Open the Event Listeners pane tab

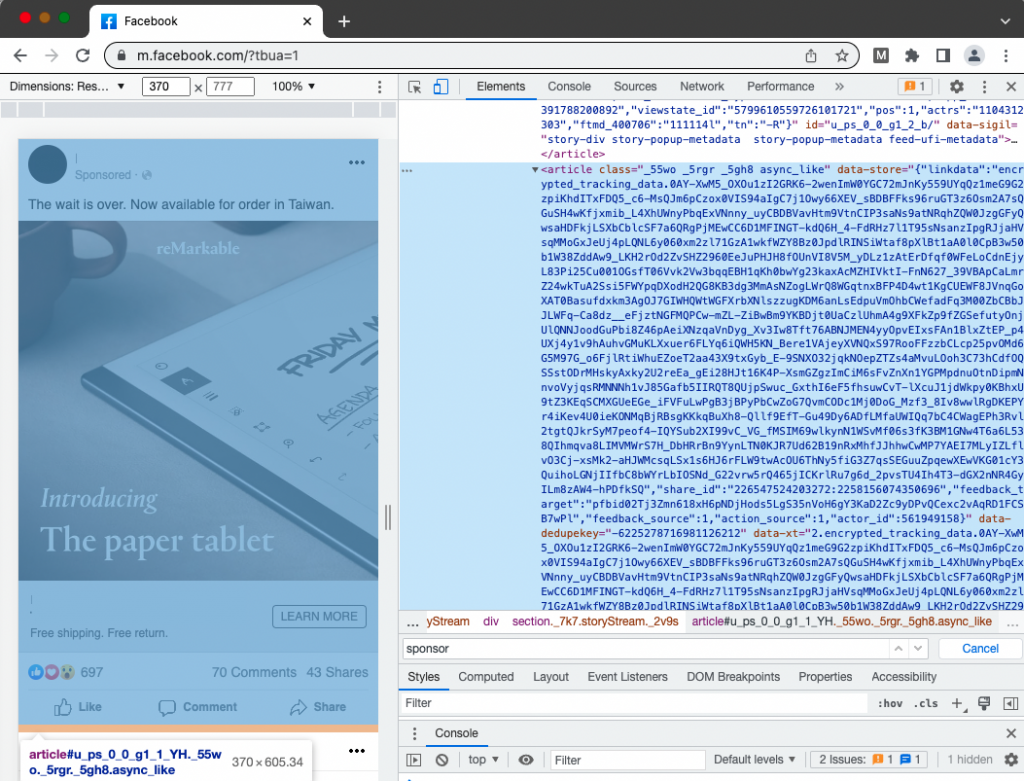[627, 677]
